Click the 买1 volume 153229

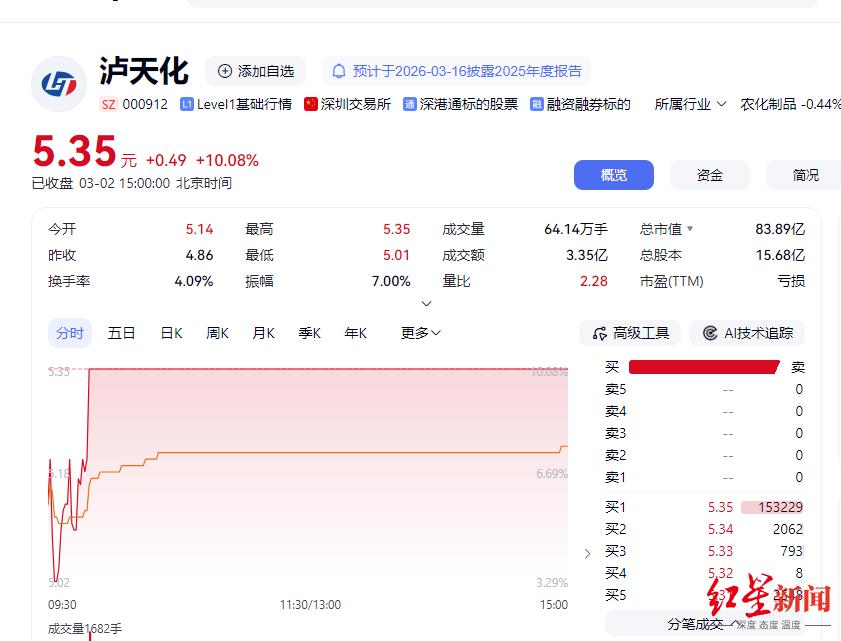pos(780,507)
